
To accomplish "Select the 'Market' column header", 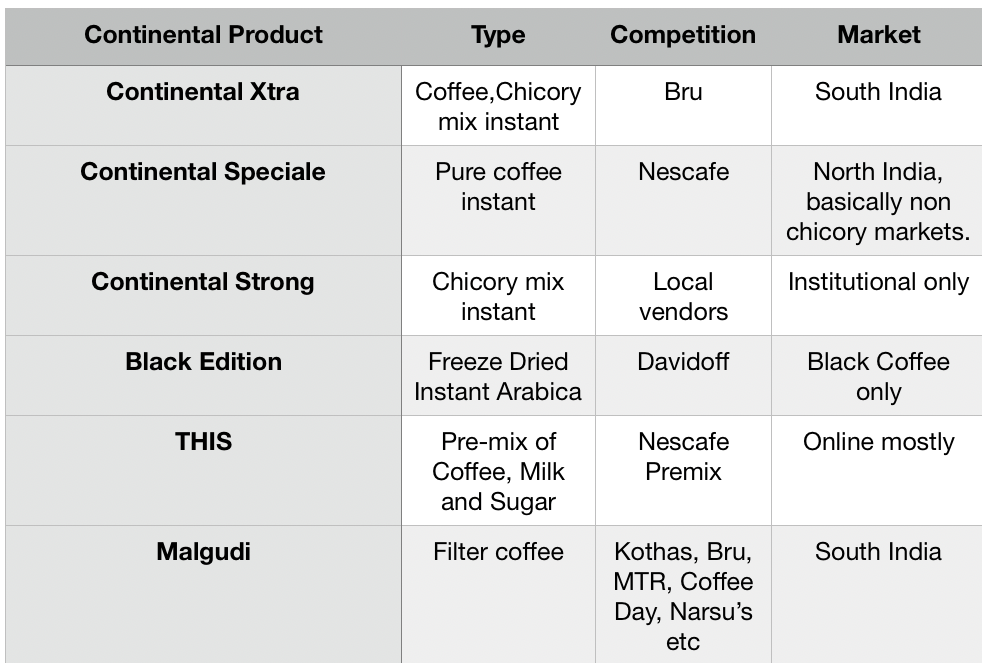I will pos(878,35).
